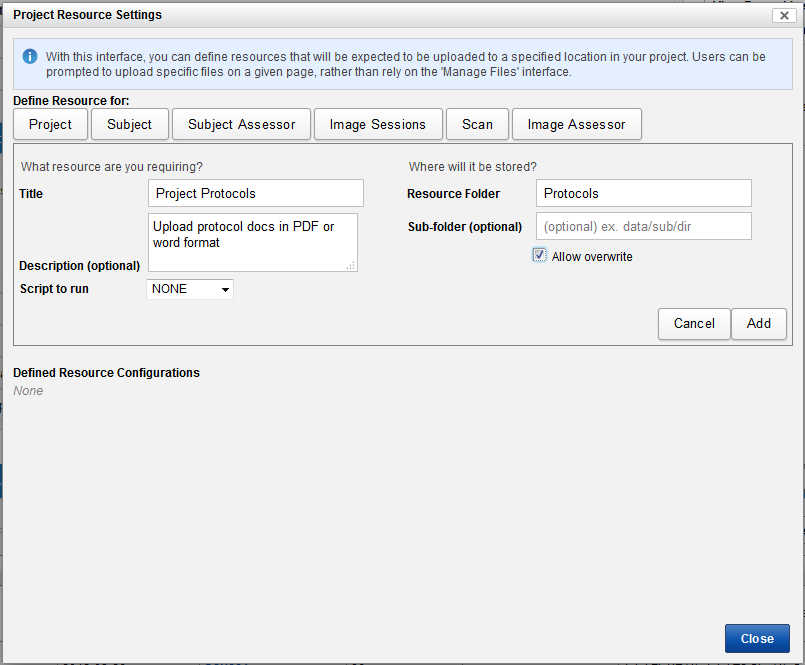This screenshot has width=805, height=665.
Task: Select the Project resource type
Action: (50, 124)
